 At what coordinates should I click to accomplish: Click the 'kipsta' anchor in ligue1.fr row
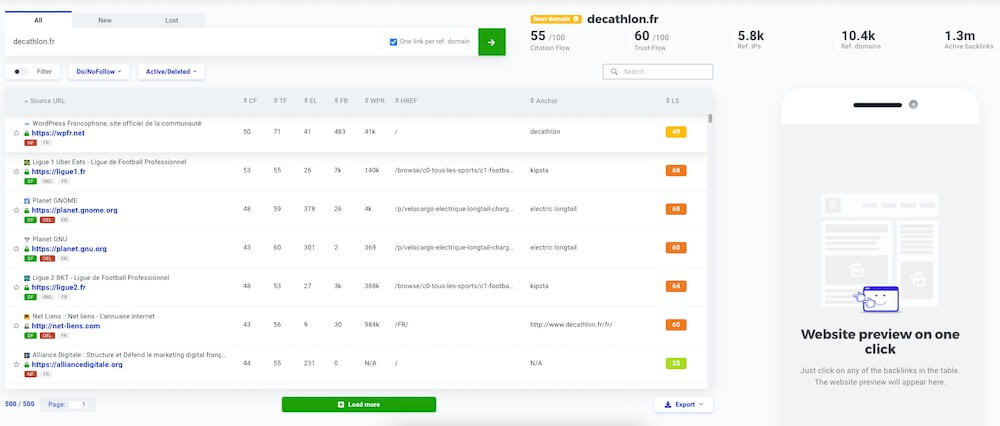point(539,170)
